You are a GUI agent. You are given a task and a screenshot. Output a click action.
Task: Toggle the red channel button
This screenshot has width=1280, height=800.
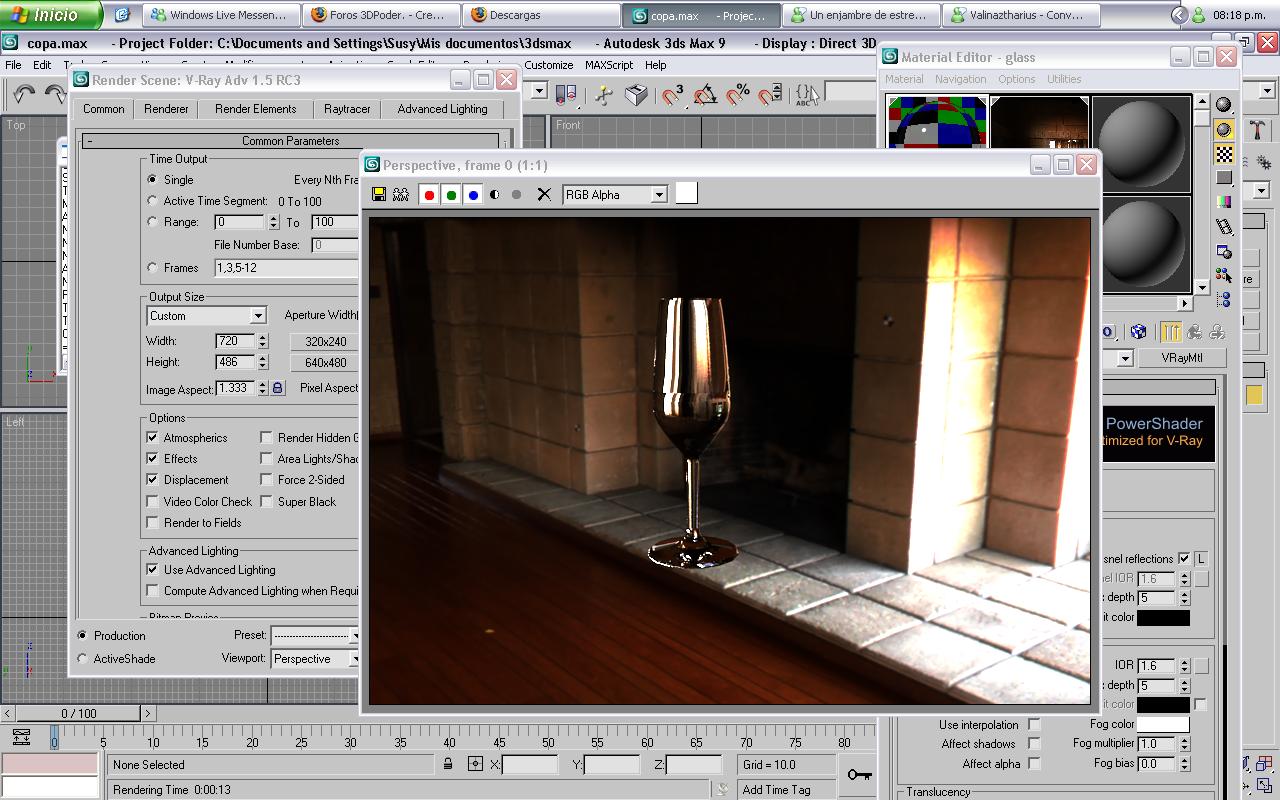(429, 195)
